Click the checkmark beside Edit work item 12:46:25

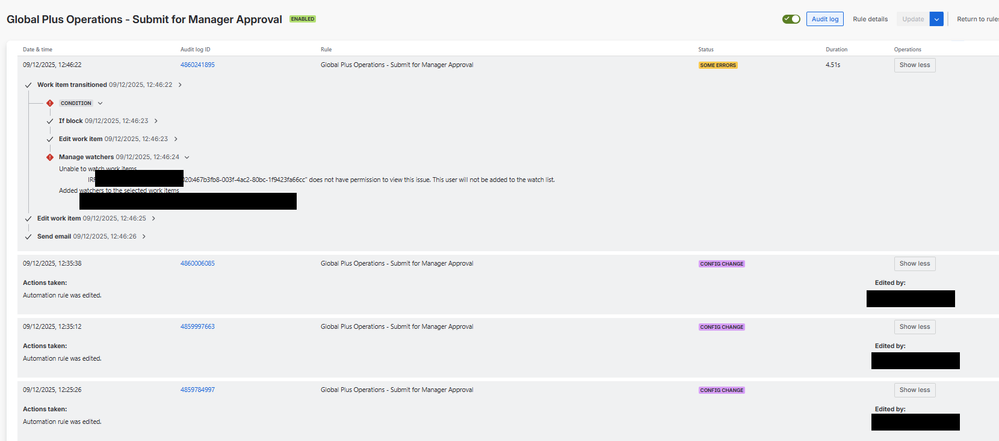(27, 218)
